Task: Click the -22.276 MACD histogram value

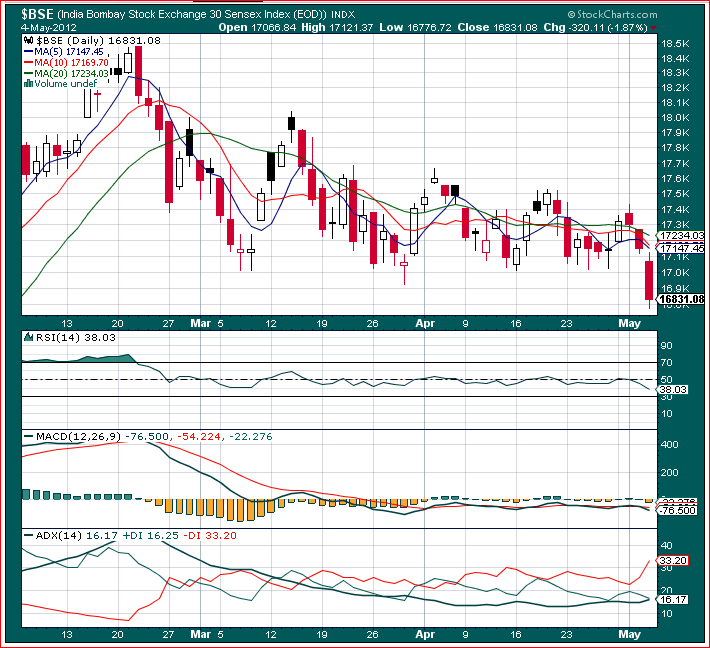Action: (250, 437)
